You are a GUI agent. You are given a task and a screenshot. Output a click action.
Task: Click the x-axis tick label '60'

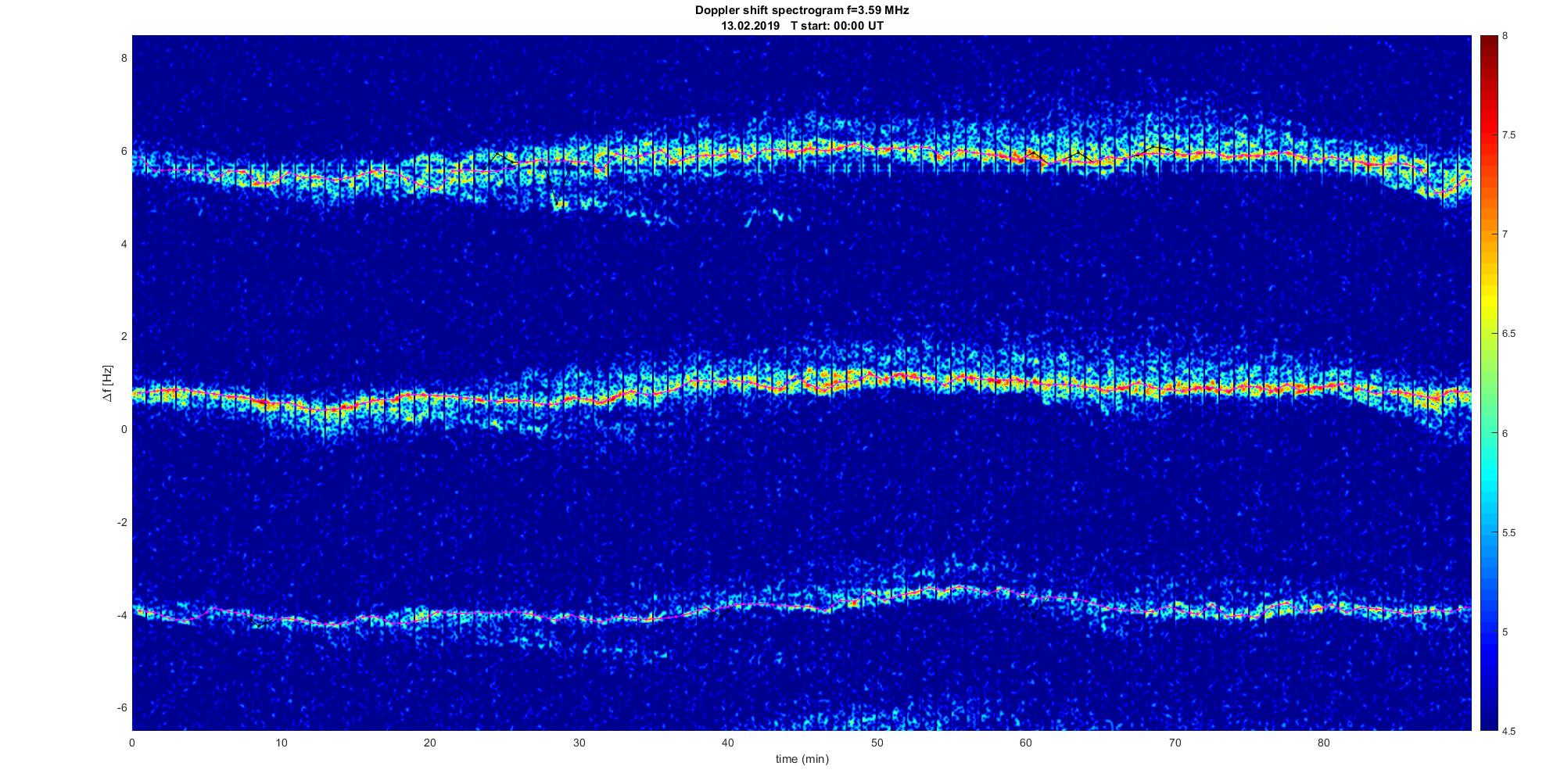[x=1025, y=743]
